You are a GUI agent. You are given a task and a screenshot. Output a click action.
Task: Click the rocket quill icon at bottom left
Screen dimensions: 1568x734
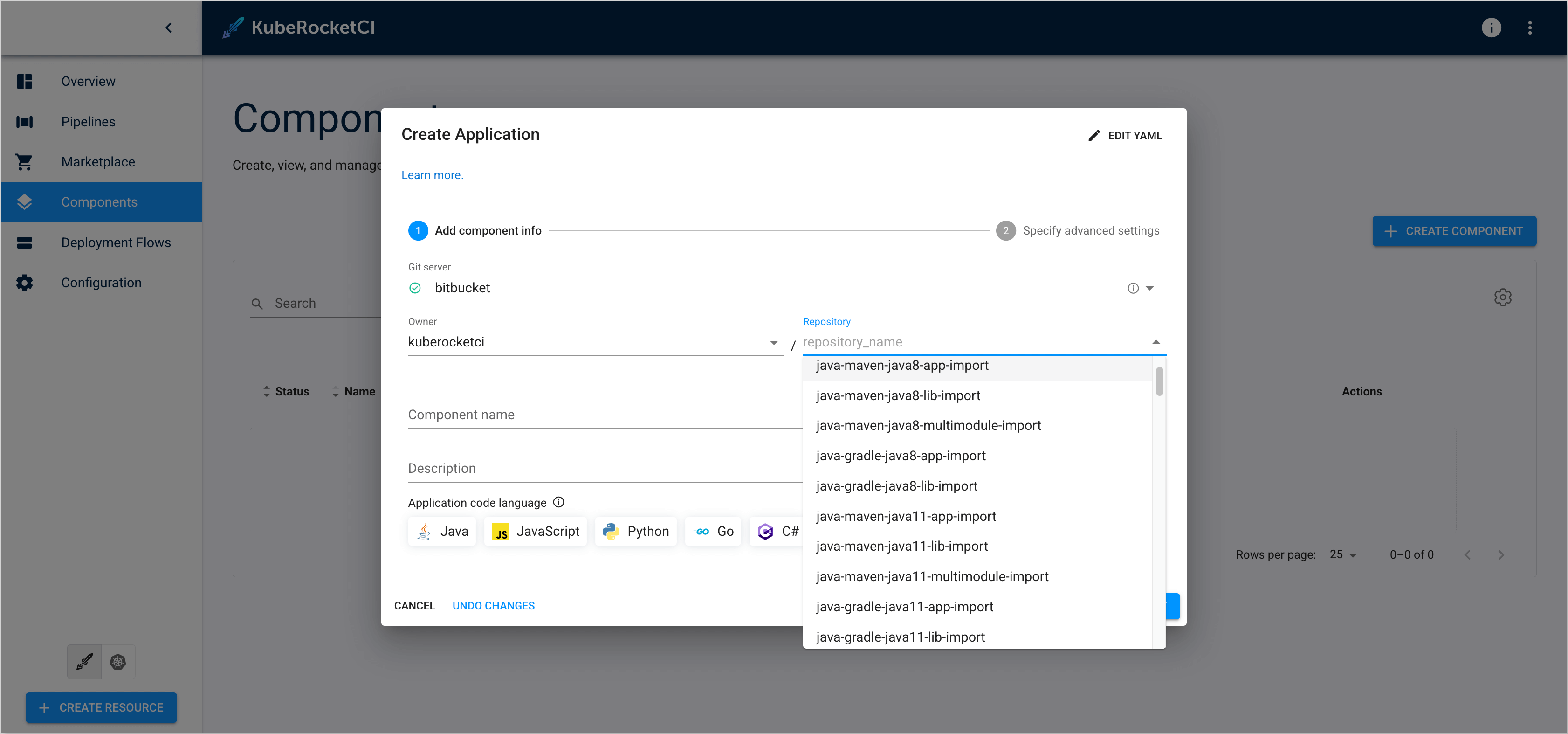85,662
